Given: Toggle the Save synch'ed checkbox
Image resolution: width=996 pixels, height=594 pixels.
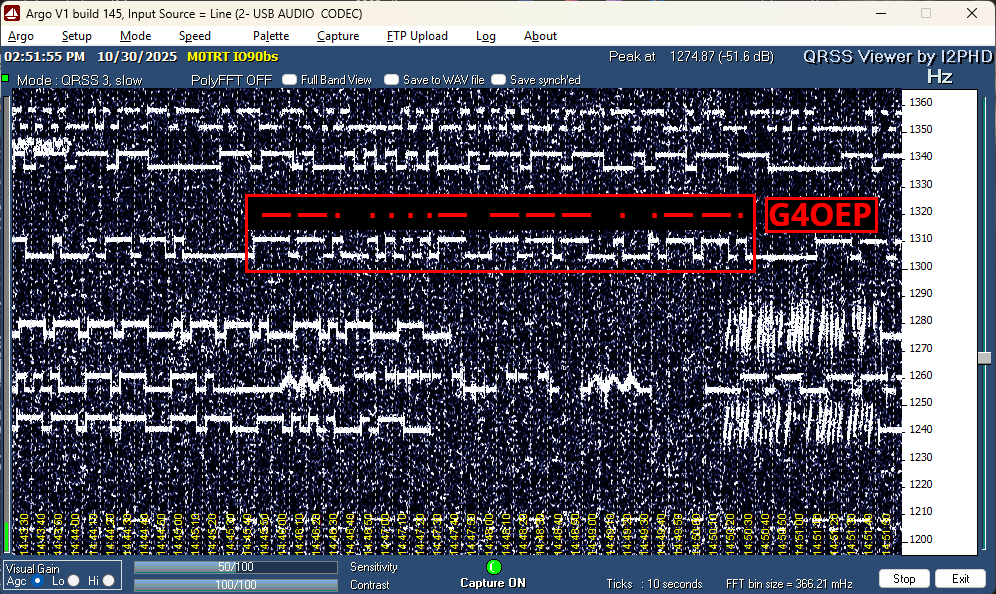Looking at the screenshot, I should point(499,79).
